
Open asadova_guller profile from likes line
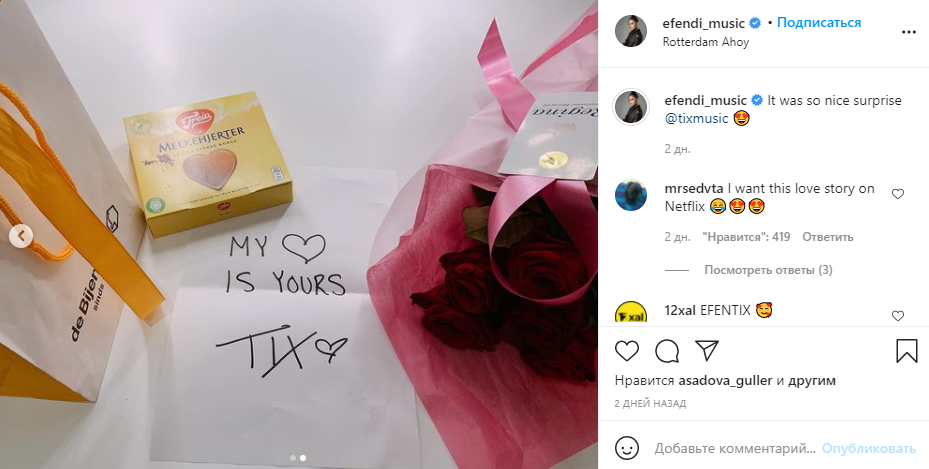(x=725, y=381)
